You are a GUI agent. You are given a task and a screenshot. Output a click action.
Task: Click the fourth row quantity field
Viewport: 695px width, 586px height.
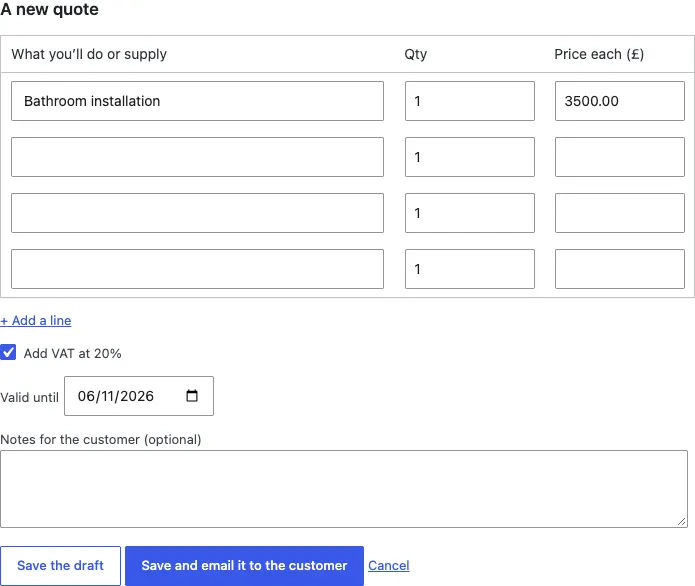(x=470, y=269)
